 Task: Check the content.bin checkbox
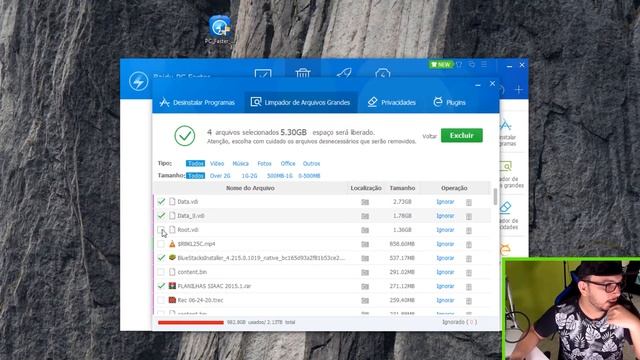(x=161, y=272)
